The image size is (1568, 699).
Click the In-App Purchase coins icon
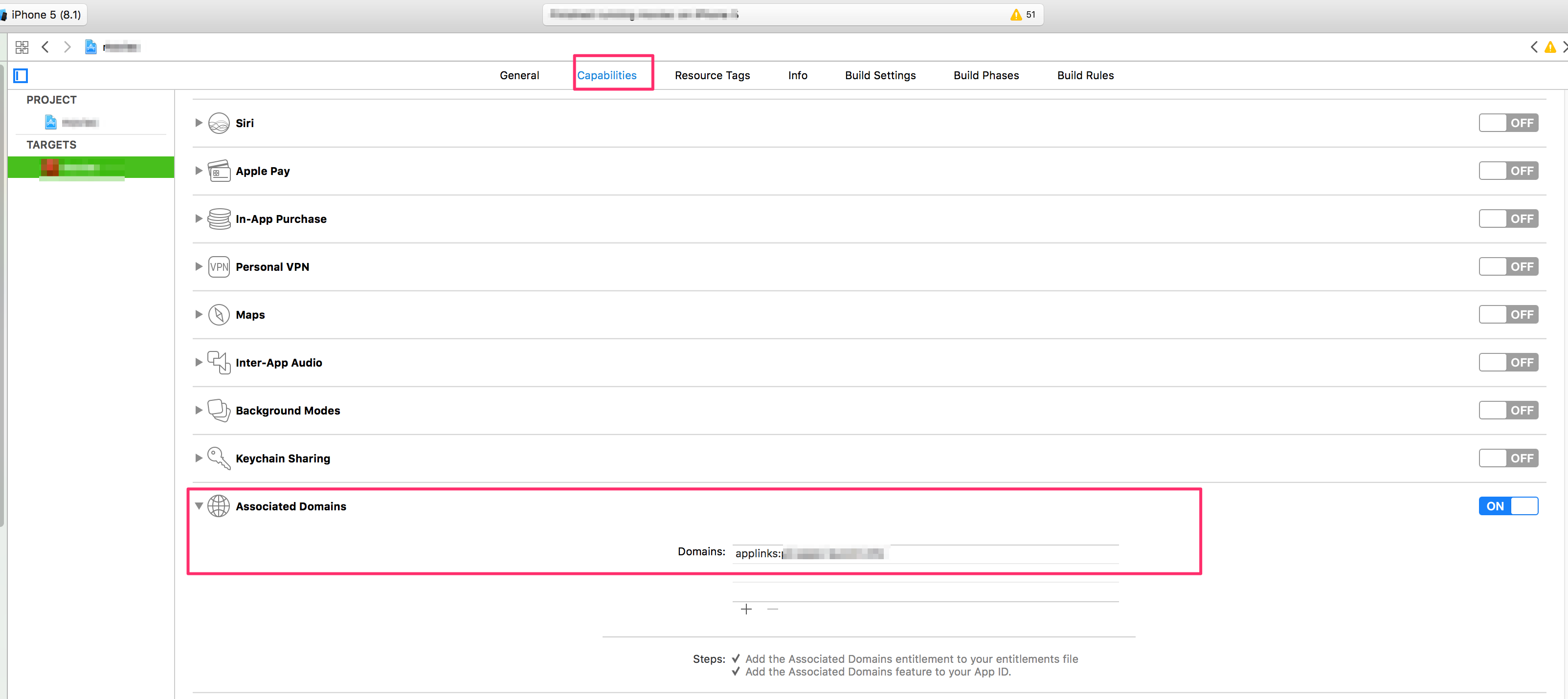[219, 219]
